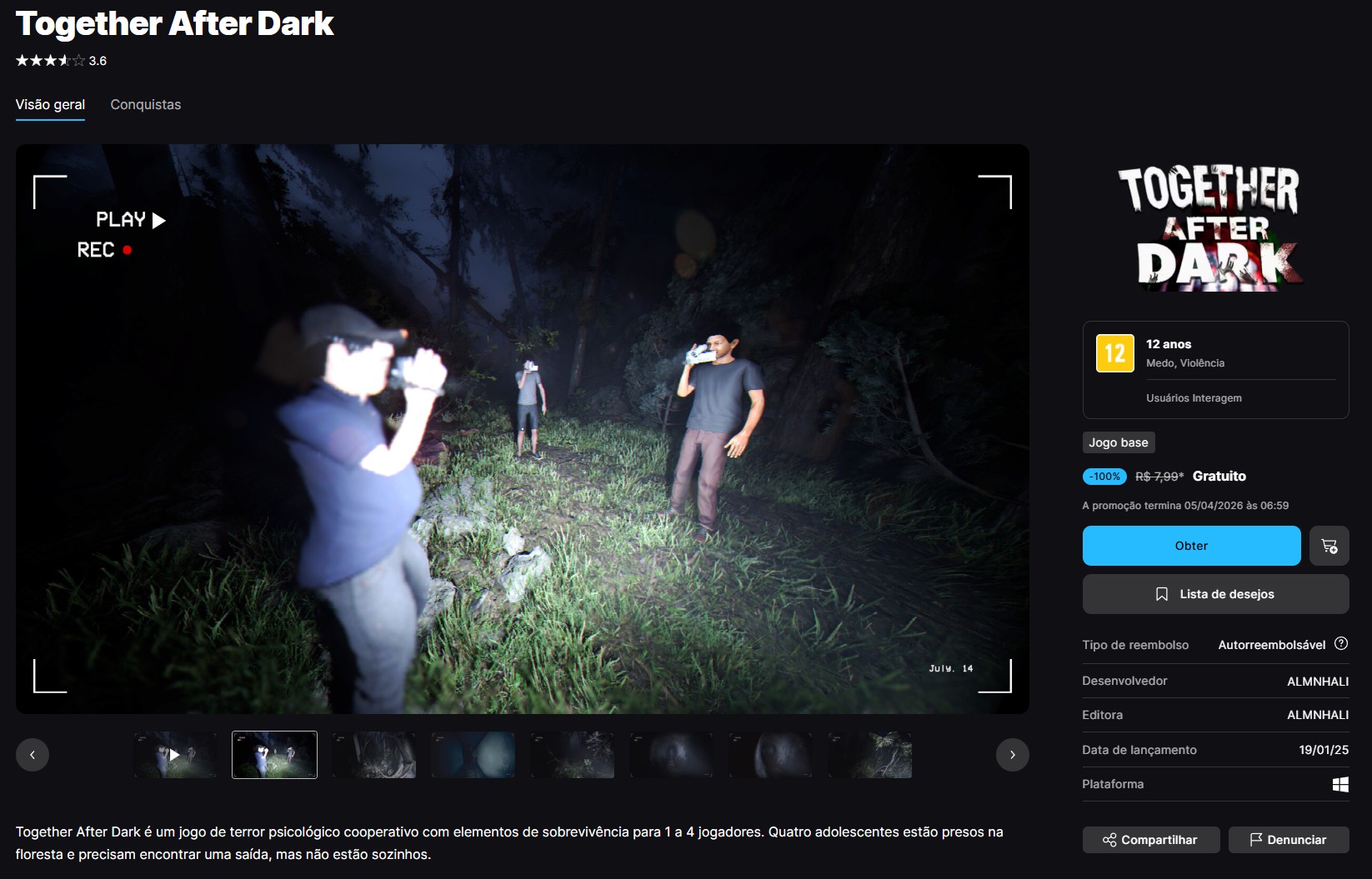The width and height of the screenshot is (1372, 879).
Task: Open the third screenshot thumbnail
Action: [373, 755]
